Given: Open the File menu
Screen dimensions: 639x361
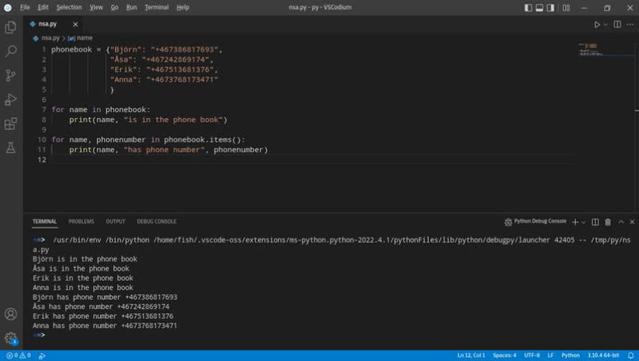Looking at the screenshot, I should click(x=25, y=7).
